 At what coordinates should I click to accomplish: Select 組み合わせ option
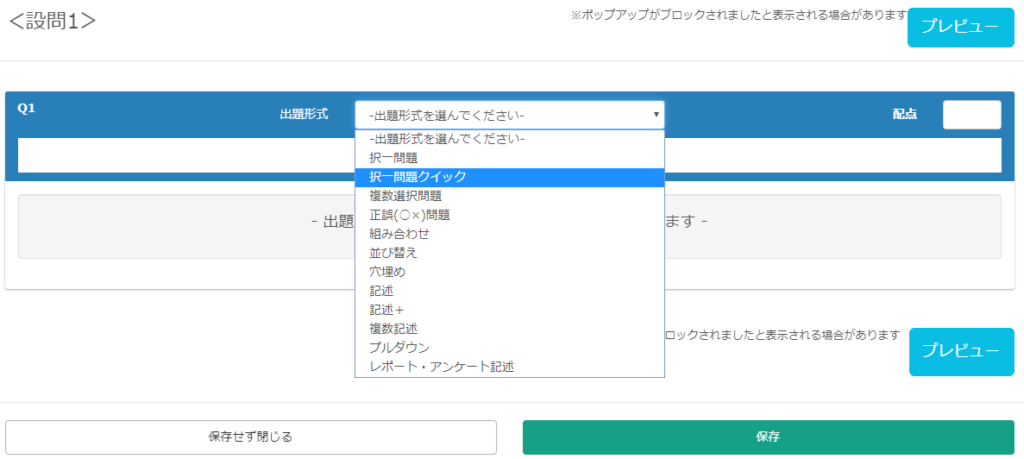point(509,234)
